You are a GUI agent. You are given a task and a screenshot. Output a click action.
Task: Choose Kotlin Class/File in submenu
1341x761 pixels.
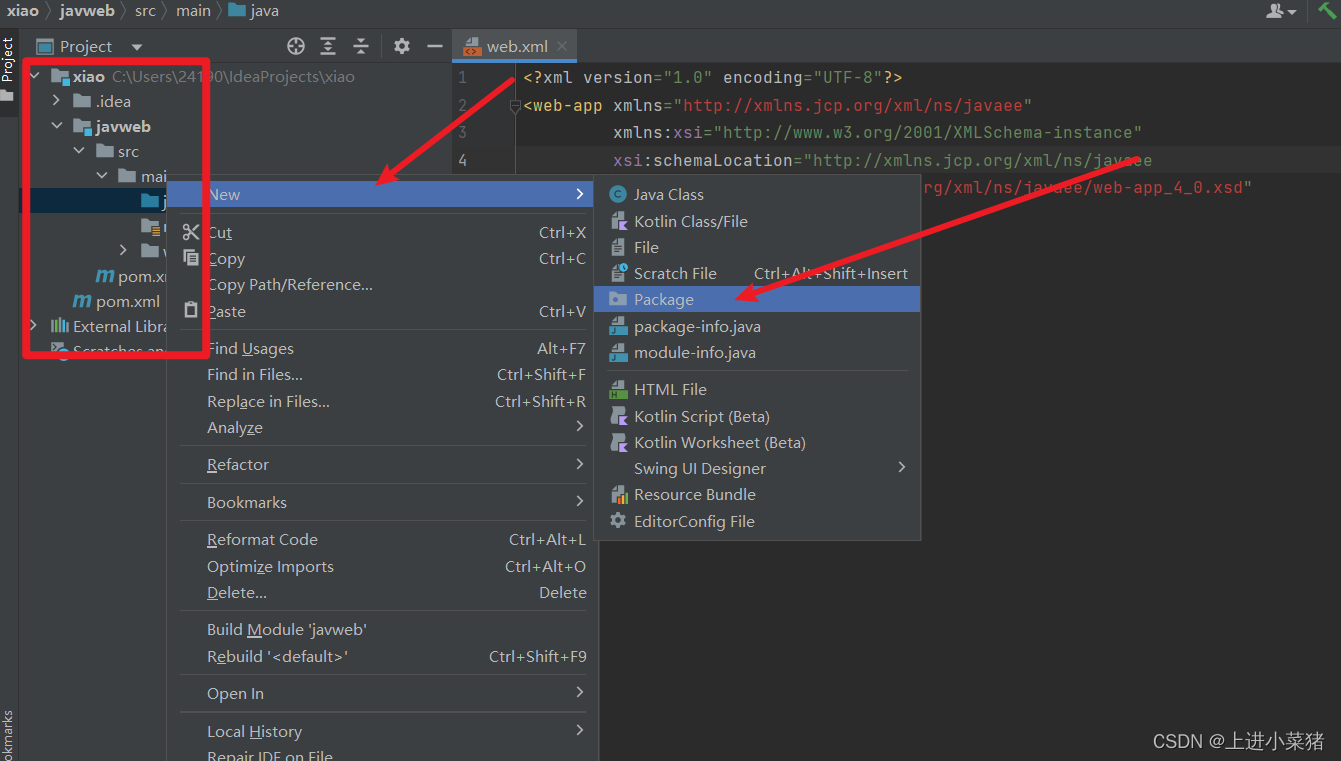690,221
